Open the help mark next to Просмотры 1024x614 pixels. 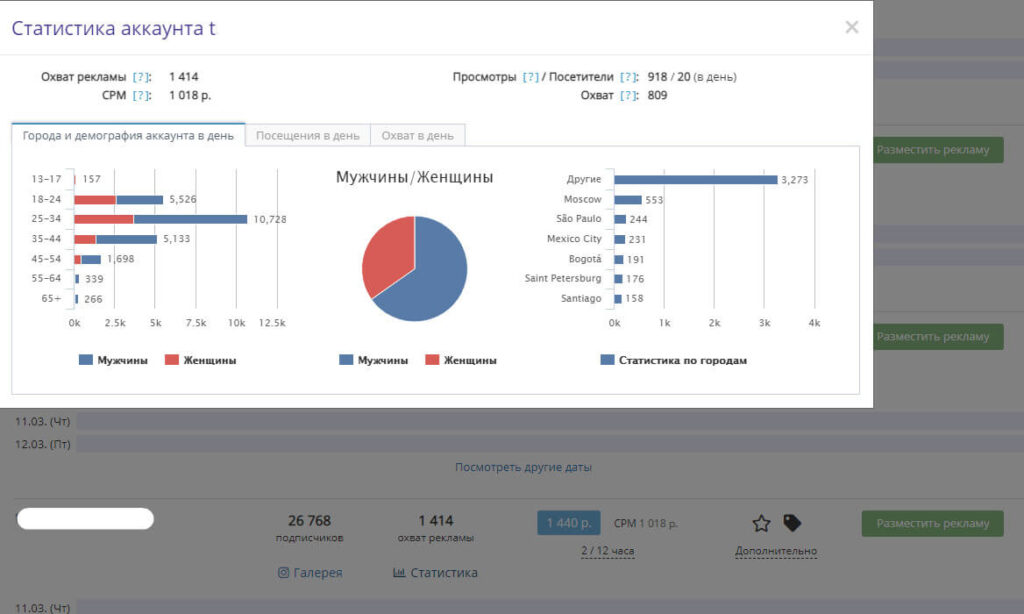click(531, 77)
